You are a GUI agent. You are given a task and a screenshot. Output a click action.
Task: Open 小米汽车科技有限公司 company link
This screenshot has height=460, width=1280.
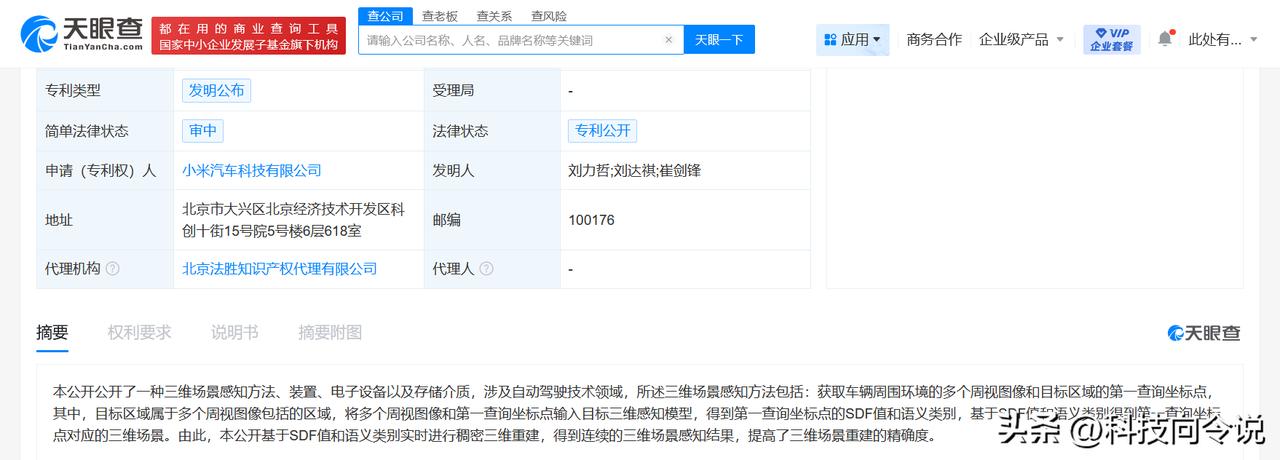click(x=252, y=171)
